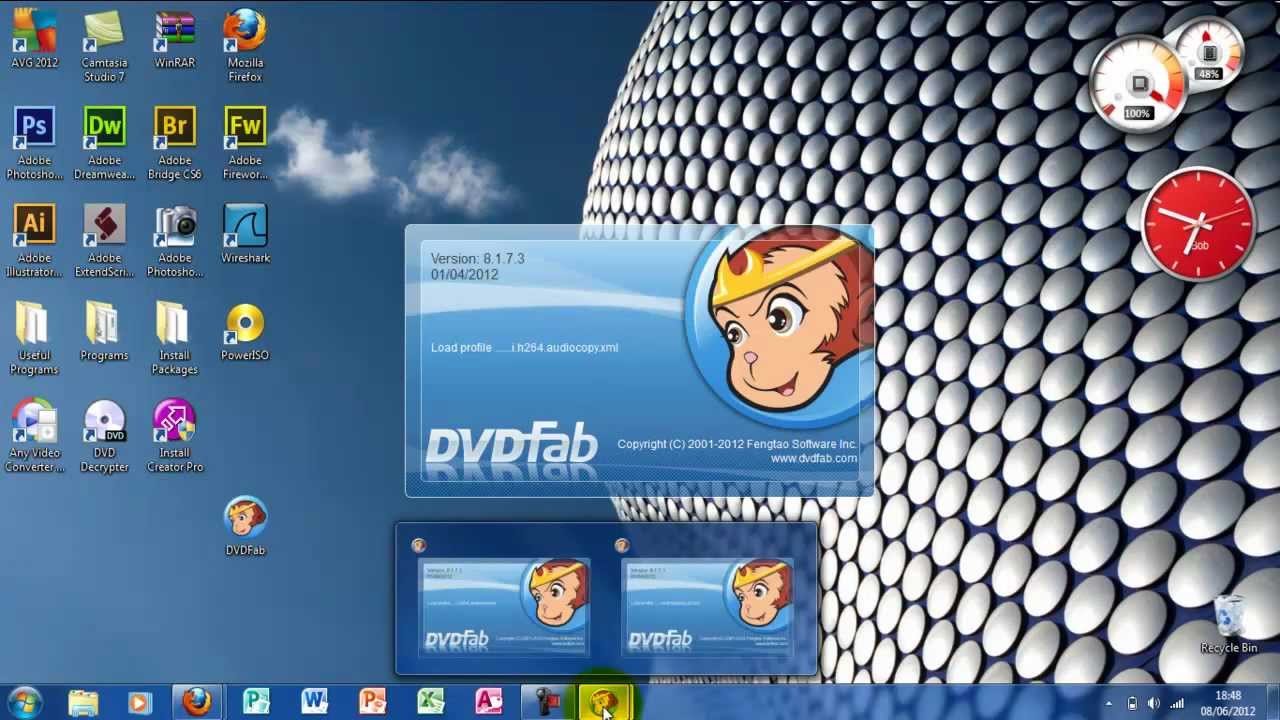Select Adobe Dreamweaver desktop icon
The height and width of the screenshot is (720, 1280).
click(x=104, y=144)
